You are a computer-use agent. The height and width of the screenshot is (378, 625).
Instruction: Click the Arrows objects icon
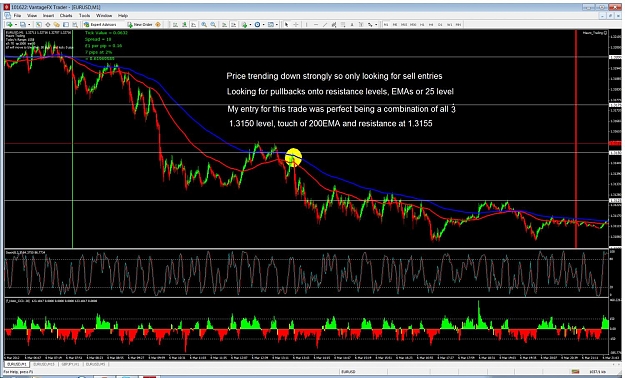click(370, 25)
